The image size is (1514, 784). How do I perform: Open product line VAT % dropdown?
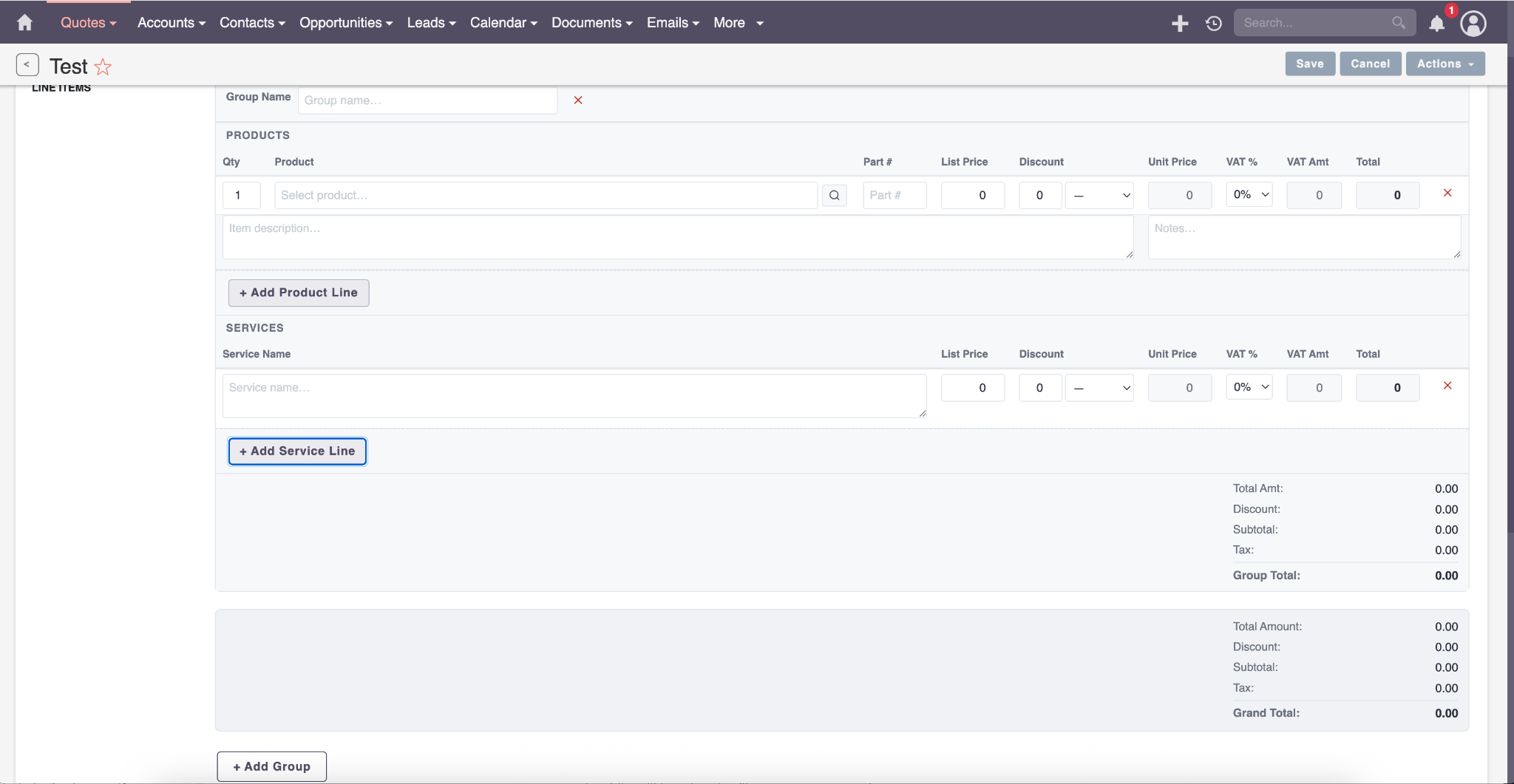1249,194
